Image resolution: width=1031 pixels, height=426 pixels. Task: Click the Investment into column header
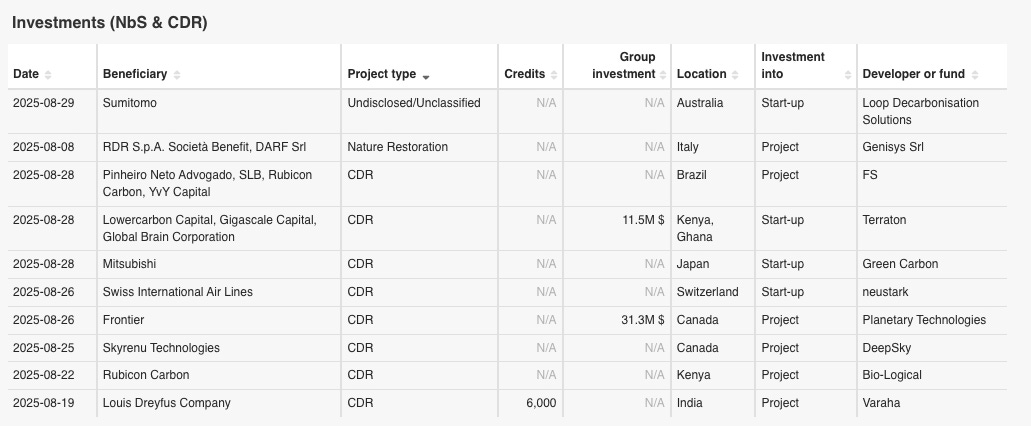tap(793, 65)
